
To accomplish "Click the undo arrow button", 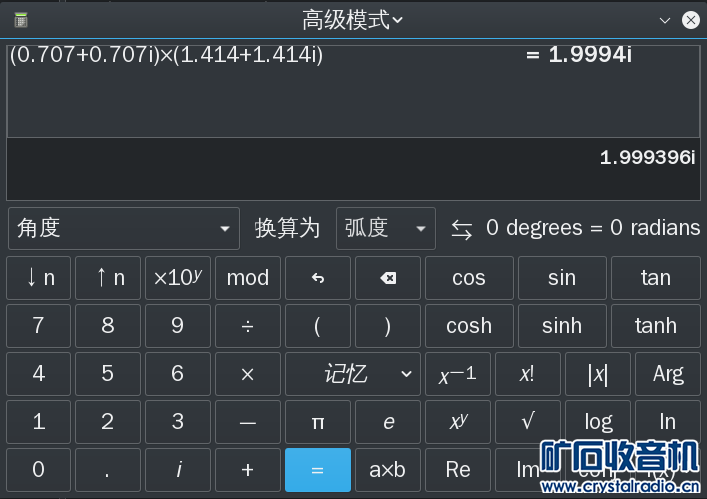I will coord(318,278).
